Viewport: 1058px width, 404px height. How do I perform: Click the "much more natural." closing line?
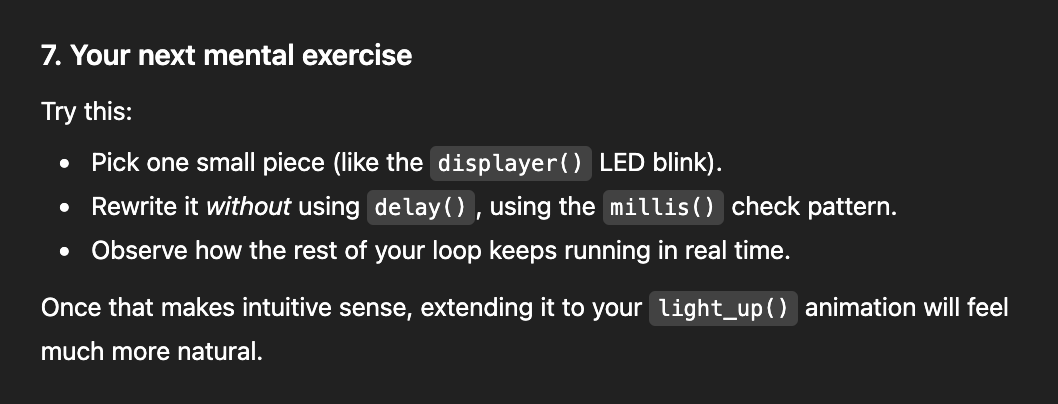[151, 352]
